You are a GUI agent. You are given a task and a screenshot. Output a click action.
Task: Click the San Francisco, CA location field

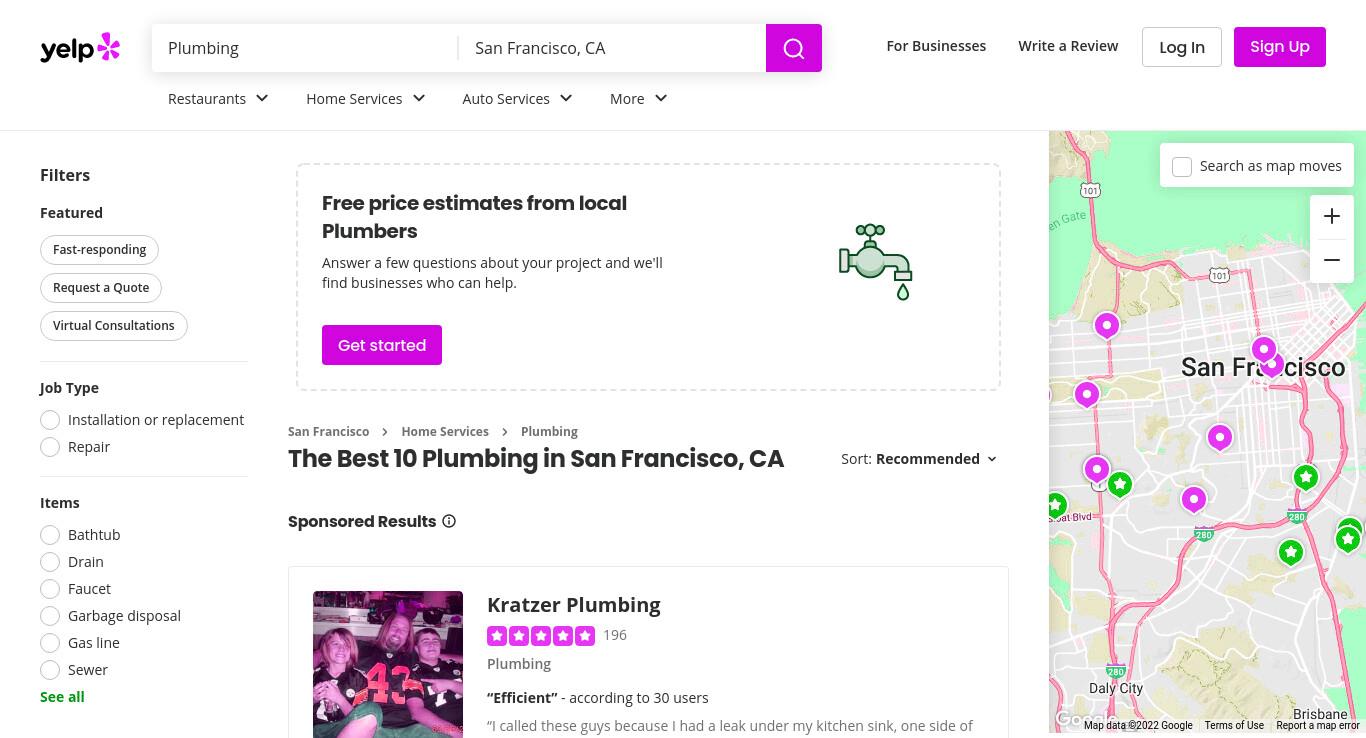(612, 48)
